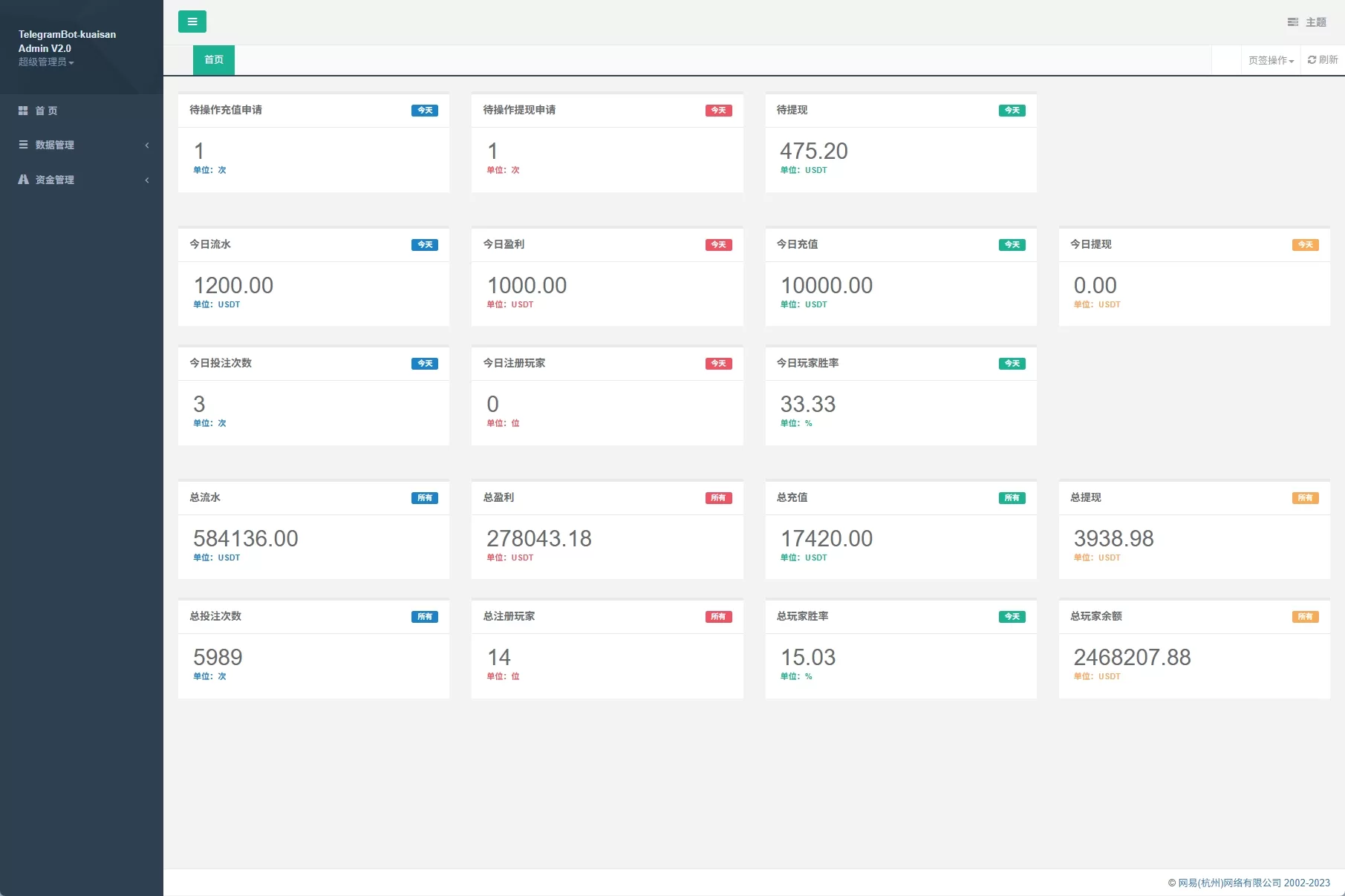Click the red 今天 badge on 待操作提现申请
Screen dimensions: 1345x896
[718, 111]
